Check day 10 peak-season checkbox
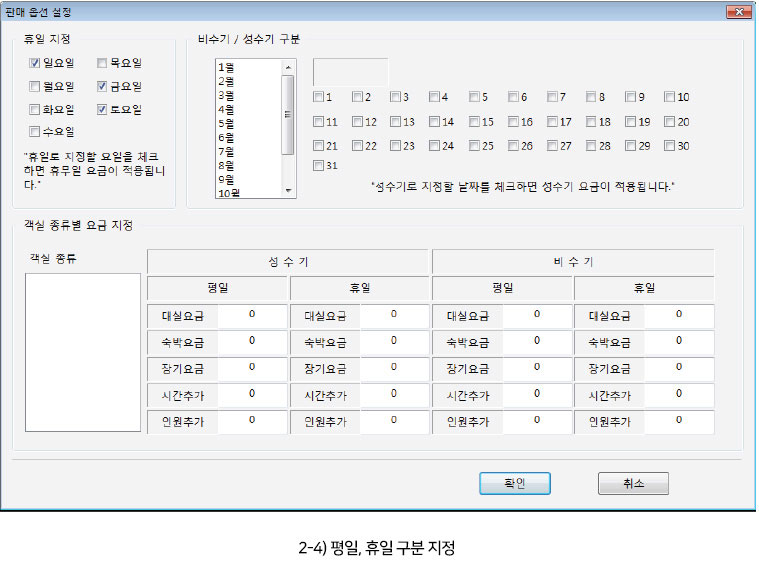The height and width of the screenshot is (570, 759). pyautogui.click(x=669, y=97)
